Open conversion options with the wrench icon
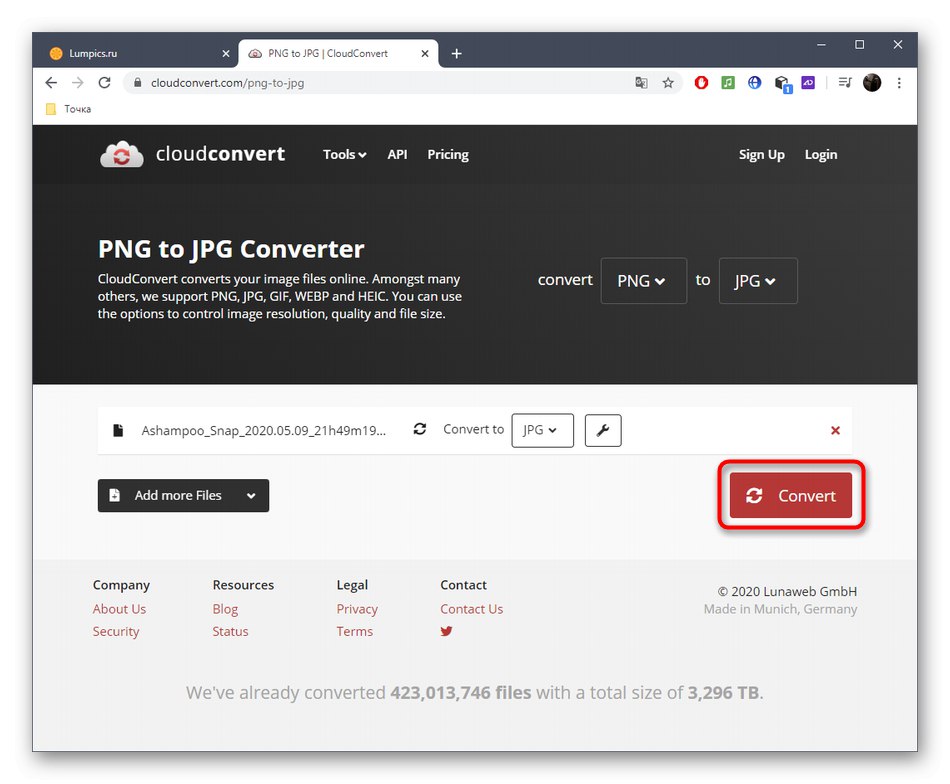950x784 pixels. 603,430
